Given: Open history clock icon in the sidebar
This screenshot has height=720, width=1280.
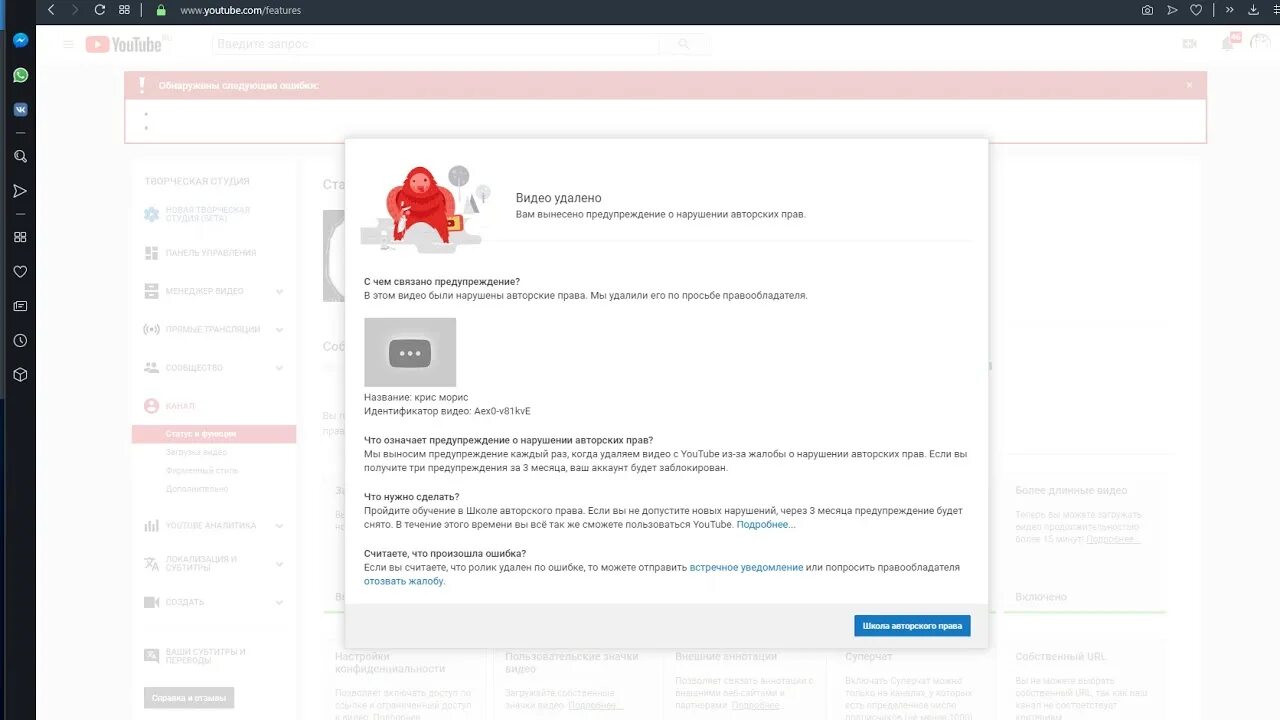Looking at the screenshot, I should (20, 340).
